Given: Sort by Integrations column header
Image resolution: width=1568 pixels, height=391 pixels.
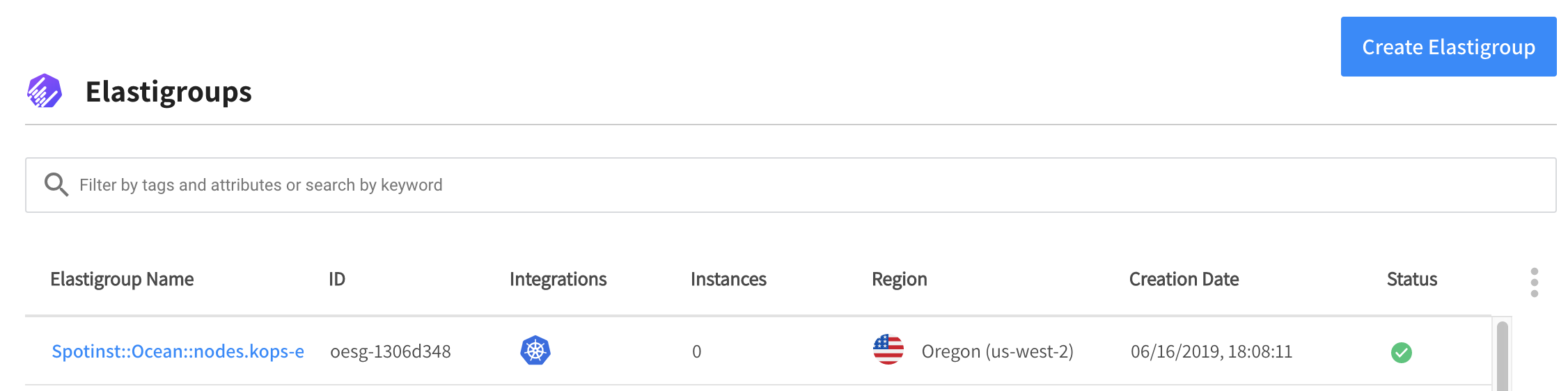Looking at the screenshot, I should 558,280.
